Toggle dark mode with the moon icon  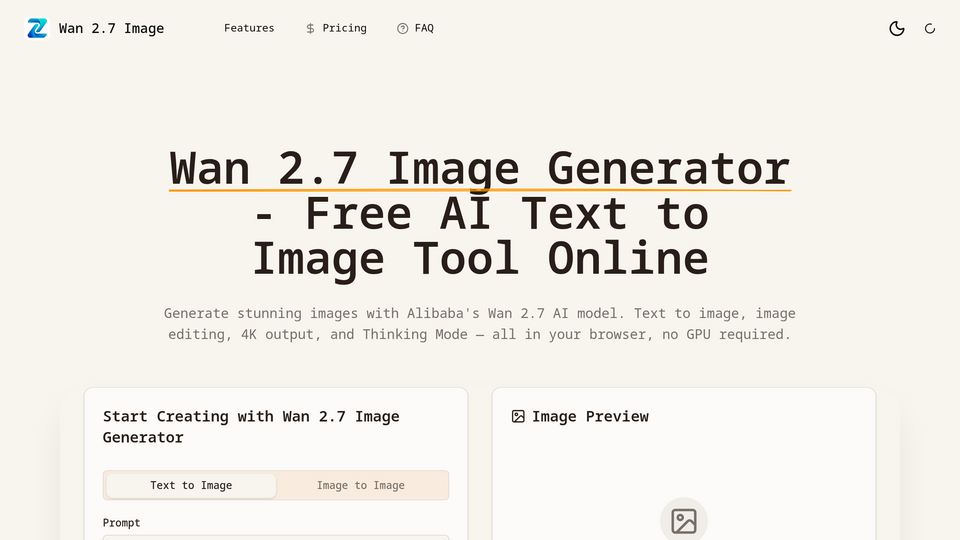pos(897,28)
